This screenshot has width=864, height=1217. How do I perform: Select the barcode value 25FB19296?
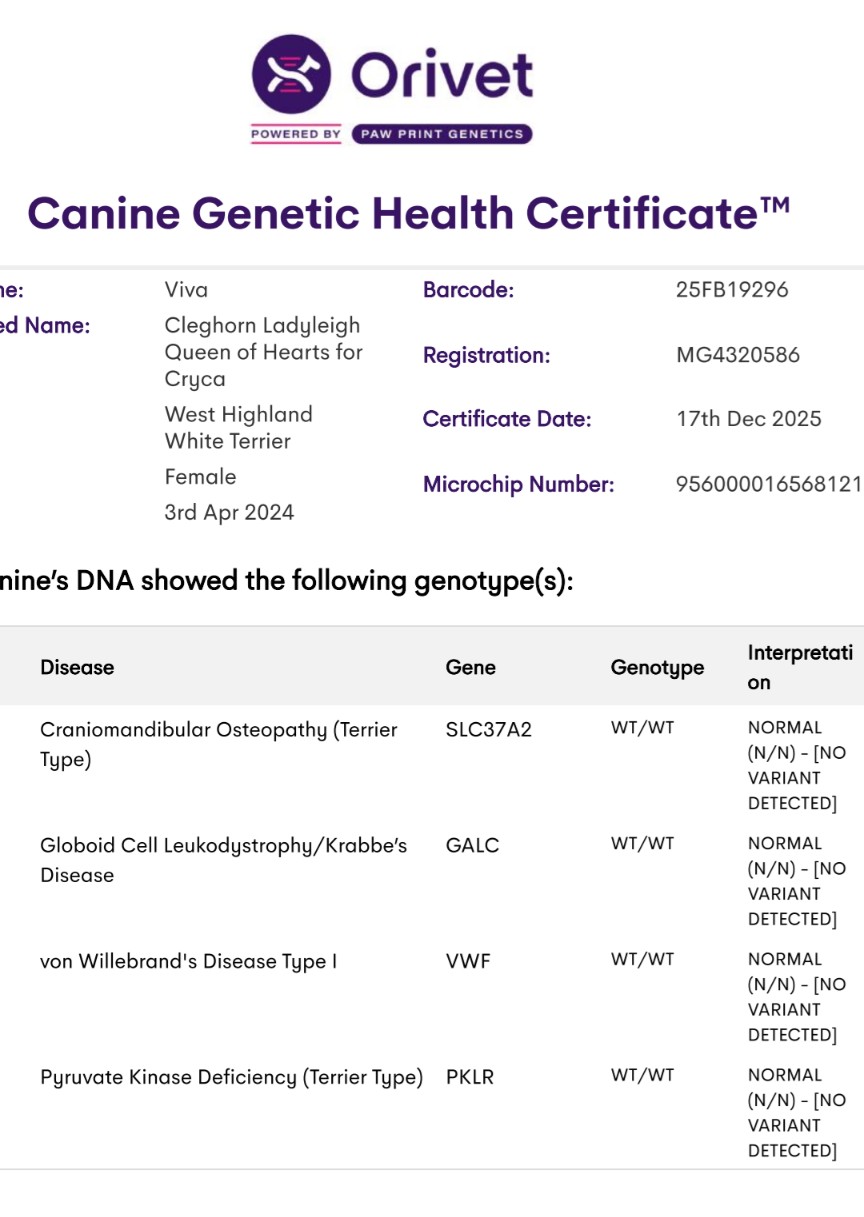point(732,290)
